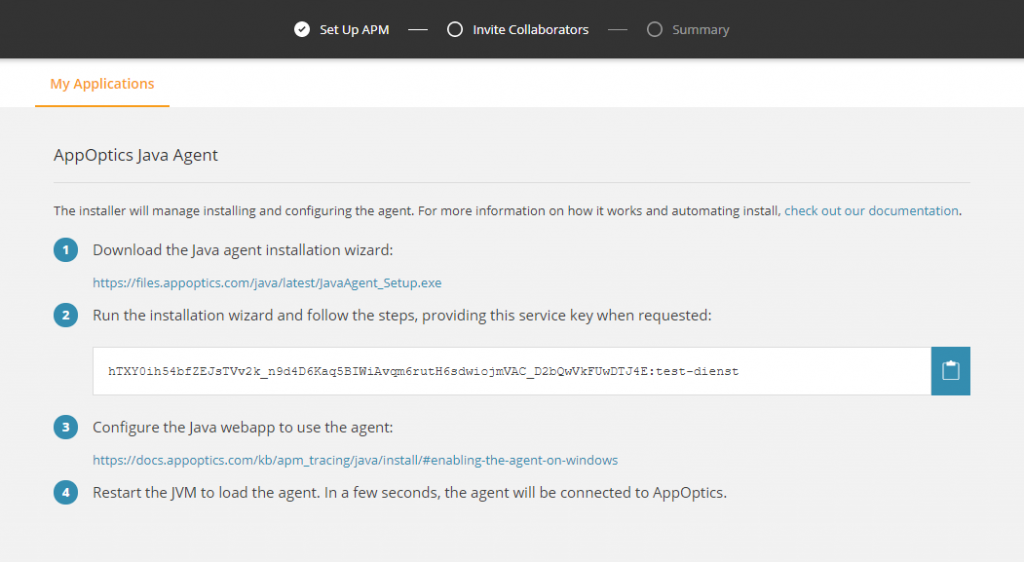
Task: Open the 'check out our documentation' link
Action: 871,211
